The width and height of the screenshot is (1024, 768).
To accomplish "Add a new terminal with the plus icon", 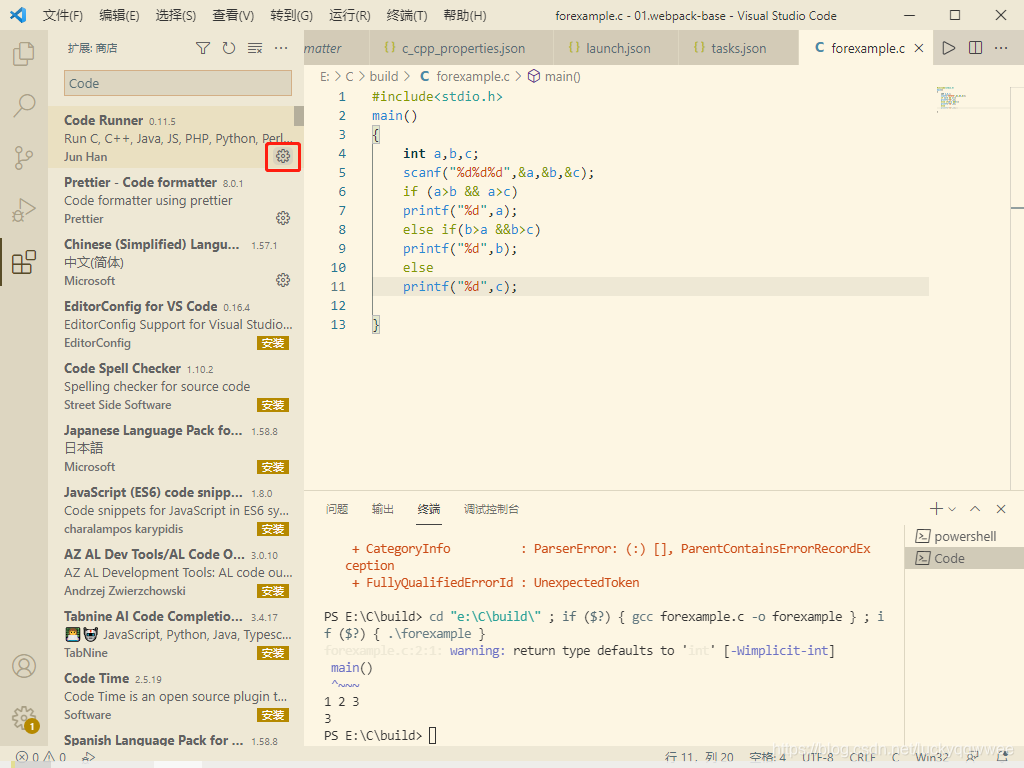I will point(934,508).
